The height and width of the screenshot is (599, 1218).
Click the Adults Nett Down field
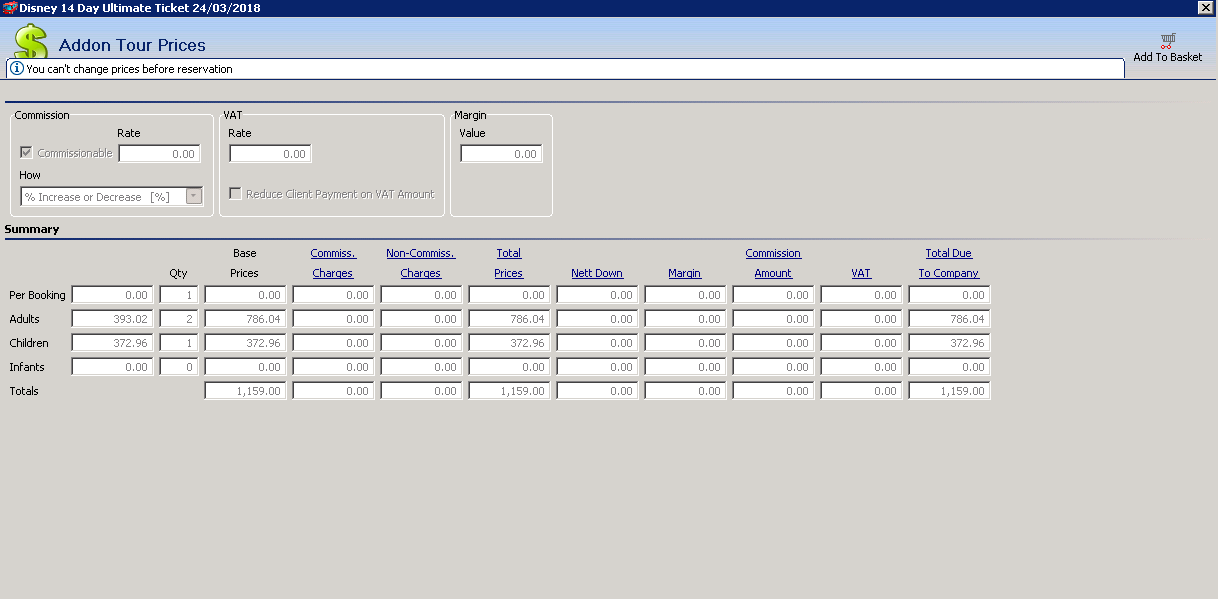click(597, 319)
